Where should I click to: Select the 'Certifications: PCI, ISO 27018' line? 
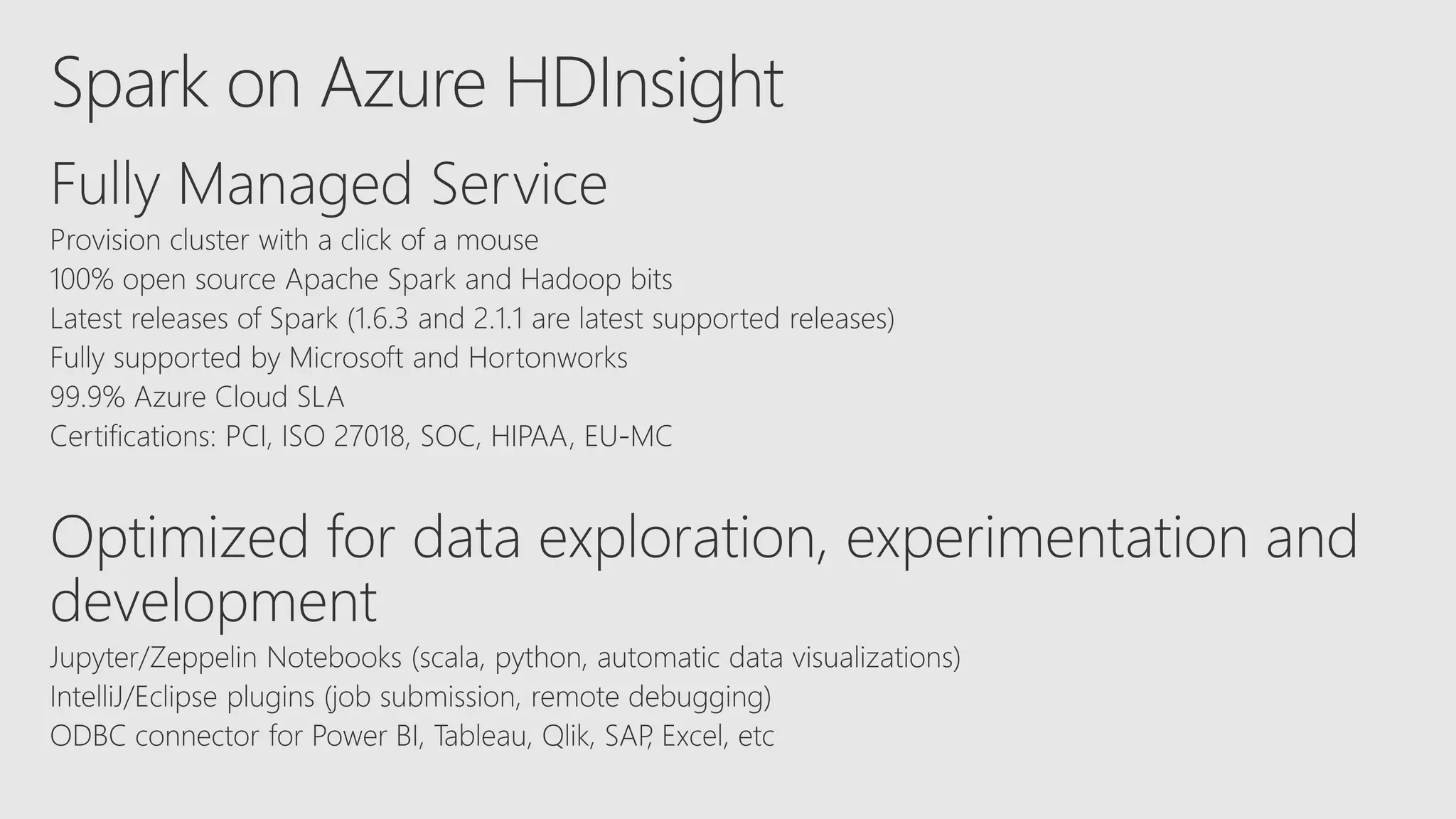point(361,437)
